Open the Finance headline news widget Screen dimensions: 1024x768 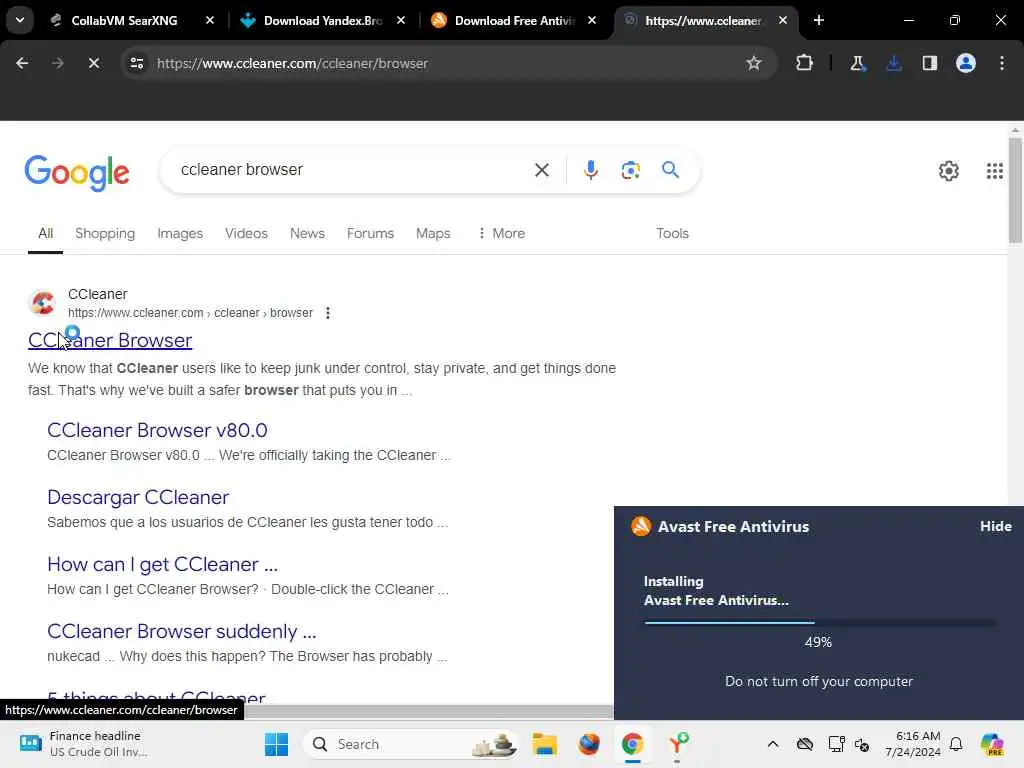(84, 744)
